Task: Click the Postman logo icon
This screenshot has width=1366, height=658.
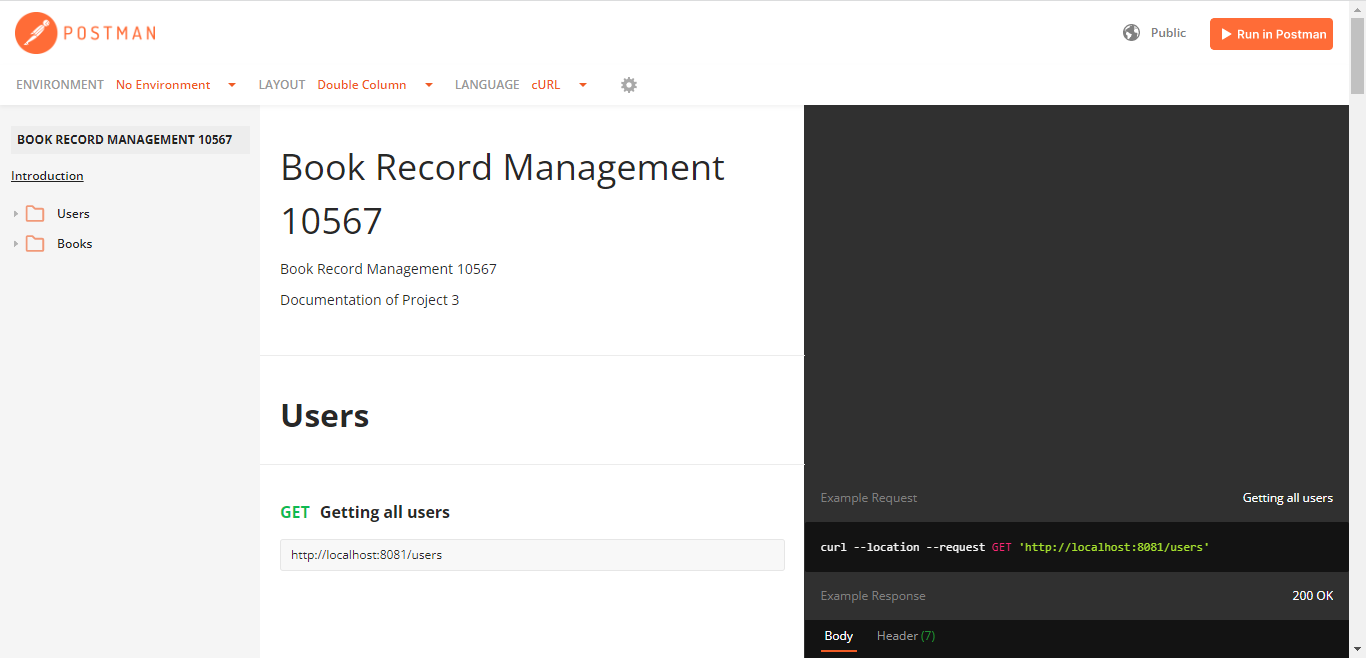Action: pyautogui.click(x=35, y=33)
